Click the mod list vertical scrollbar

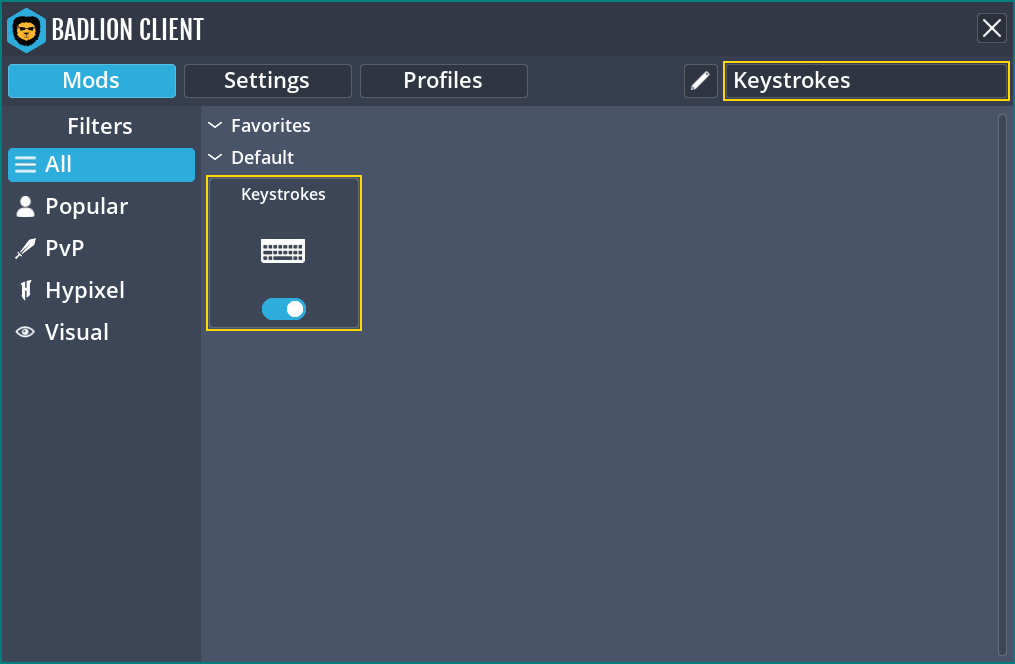tap(1002, 385)
